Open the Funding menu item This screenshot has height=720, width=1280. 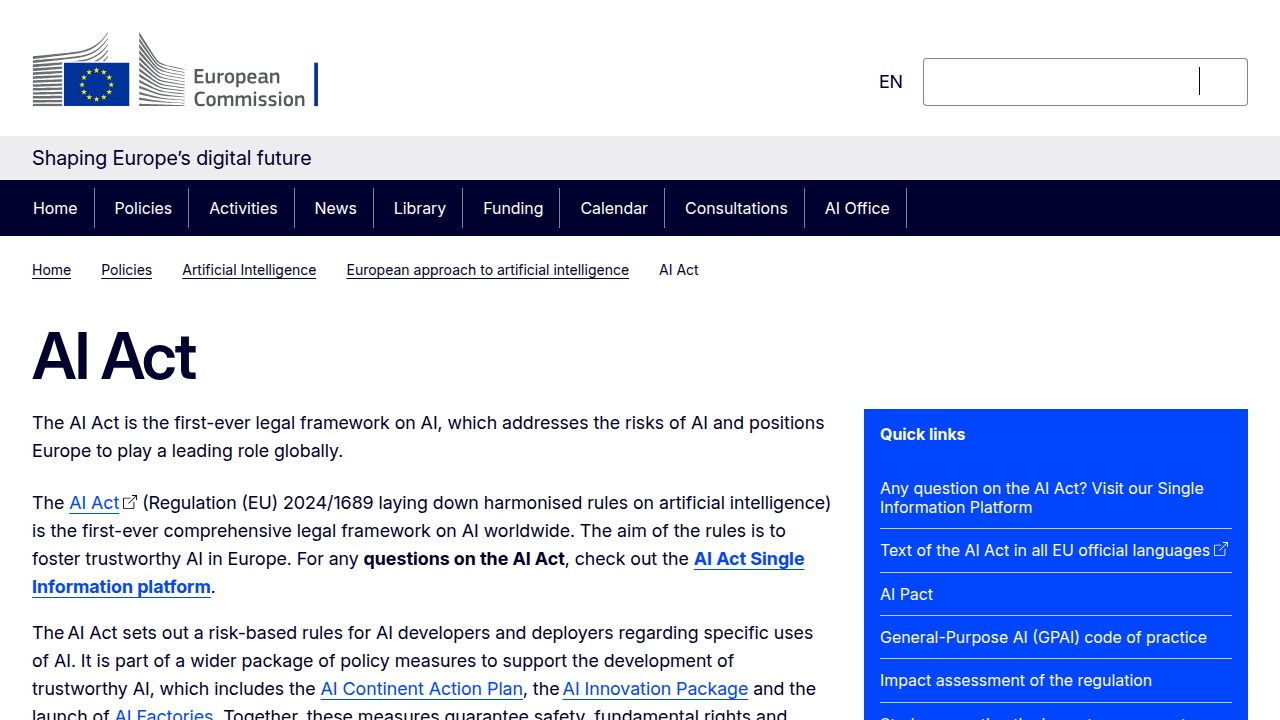(x=513, y=208)
